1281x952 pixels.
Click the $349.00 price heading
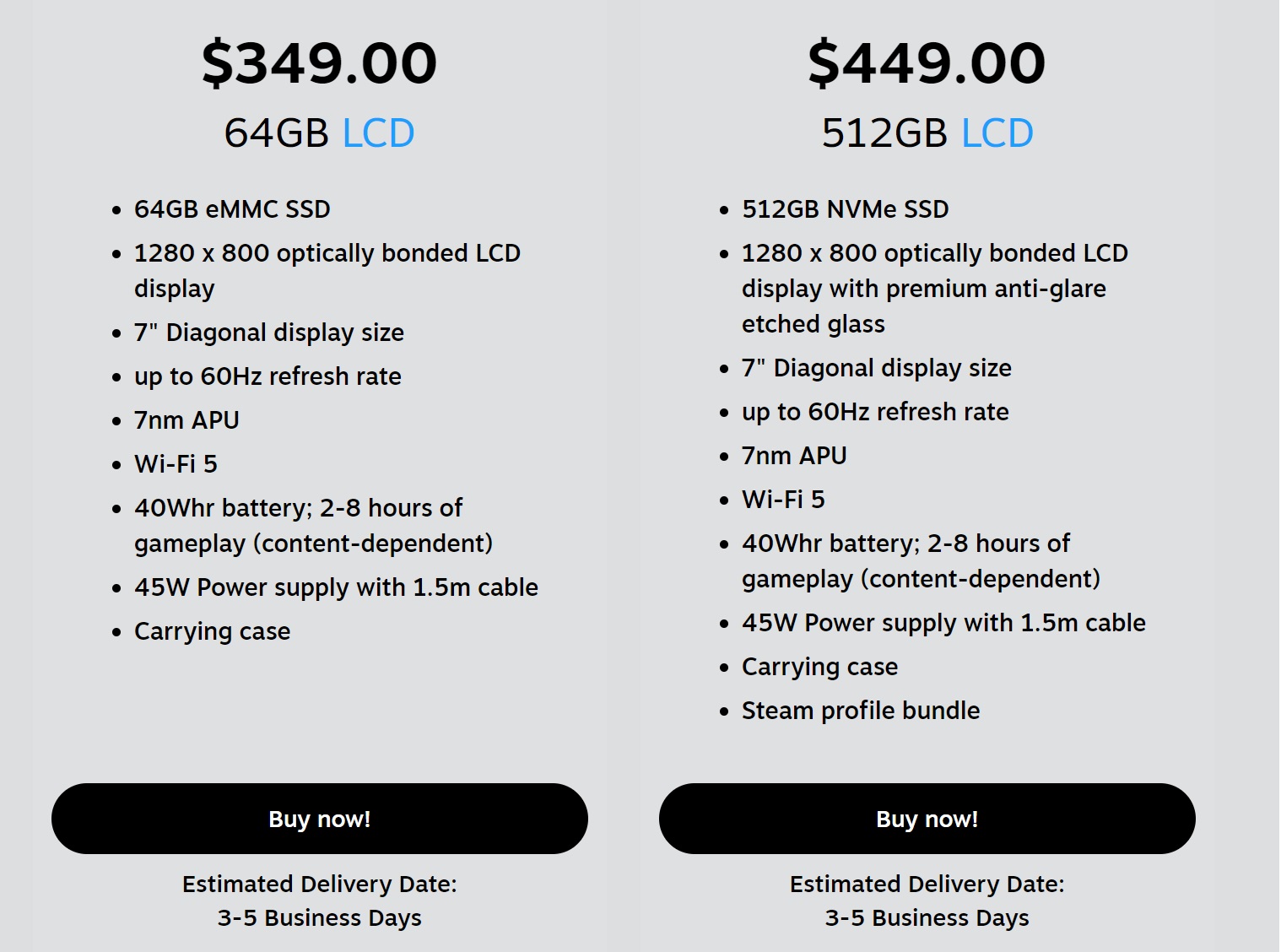point(319,63)
